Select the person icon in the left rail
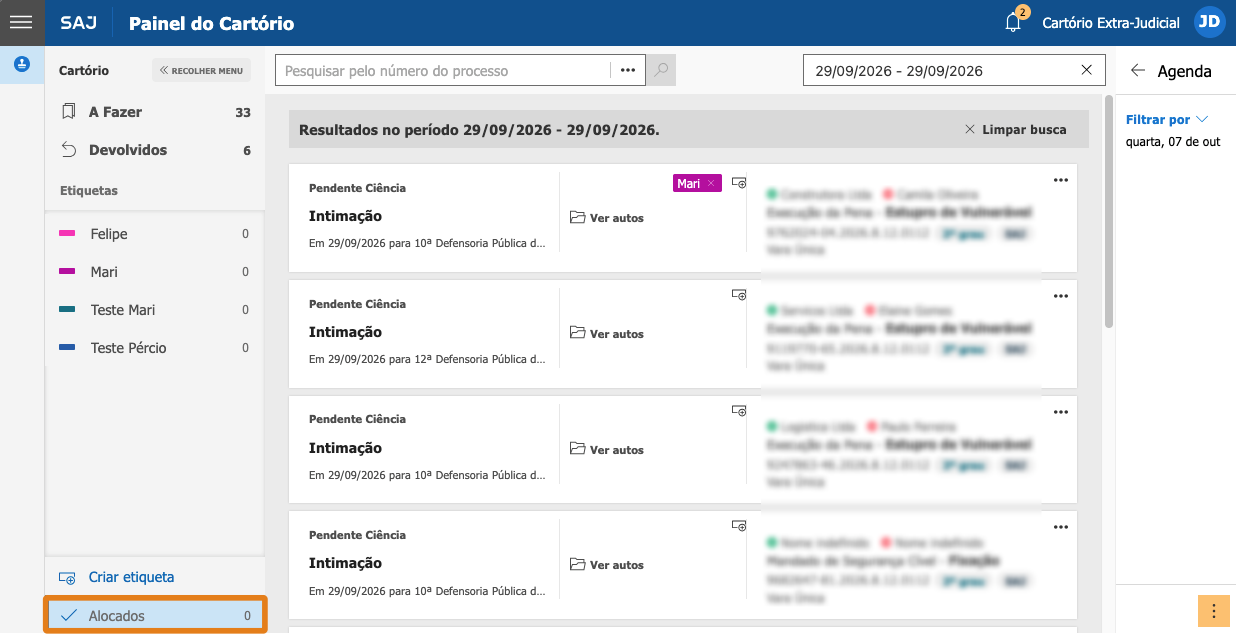Screen dimensions: 1236x635 (x=21, y=64)
